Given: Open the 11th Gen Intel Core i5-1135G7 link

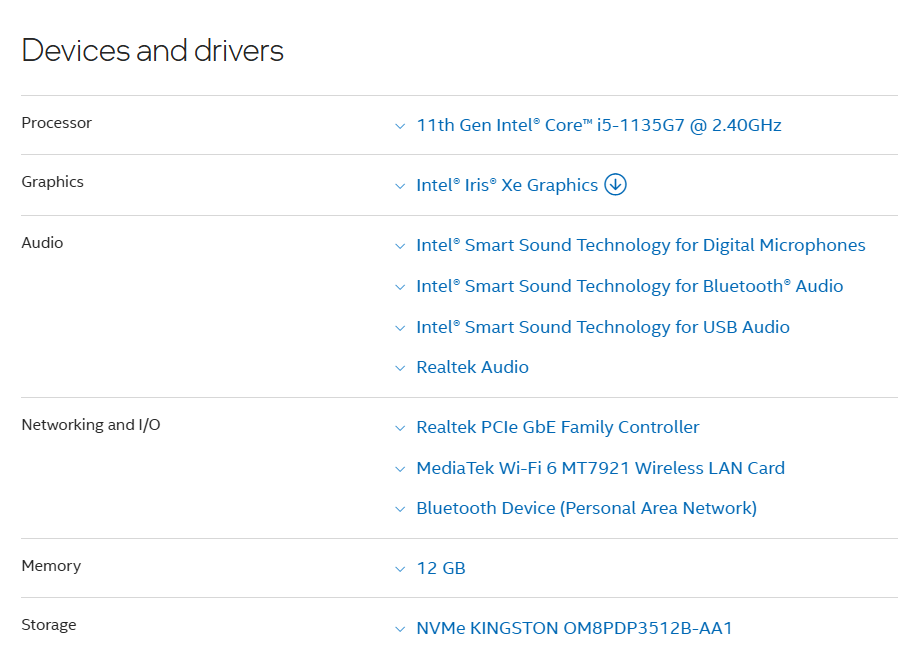Looking at the screenshot, I should click(598, 125).
